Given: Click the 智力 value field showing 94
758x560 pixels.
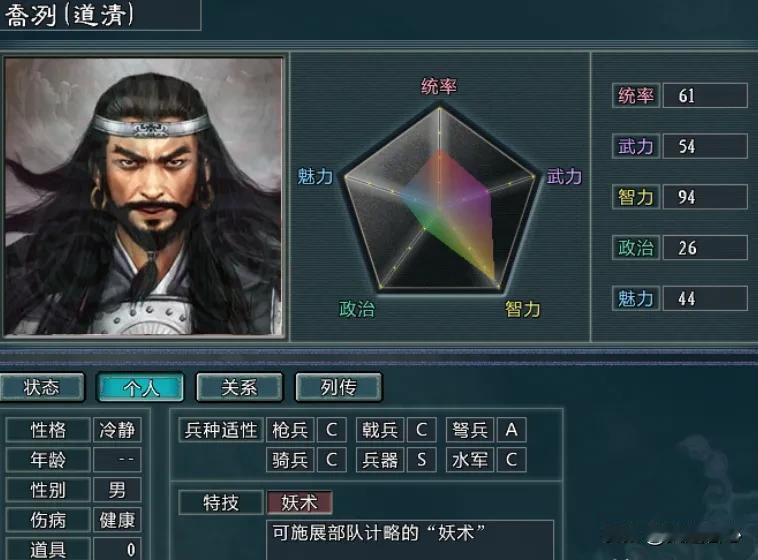Looking at the screenshot, I should [x=705, y=197].
